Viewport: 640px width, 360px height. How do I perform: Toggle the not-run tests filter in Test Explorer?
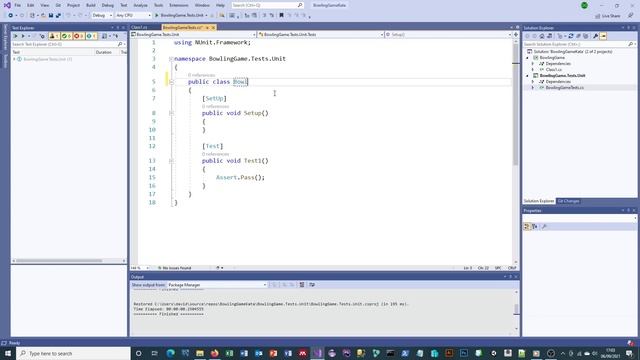(x=91, y=36)
